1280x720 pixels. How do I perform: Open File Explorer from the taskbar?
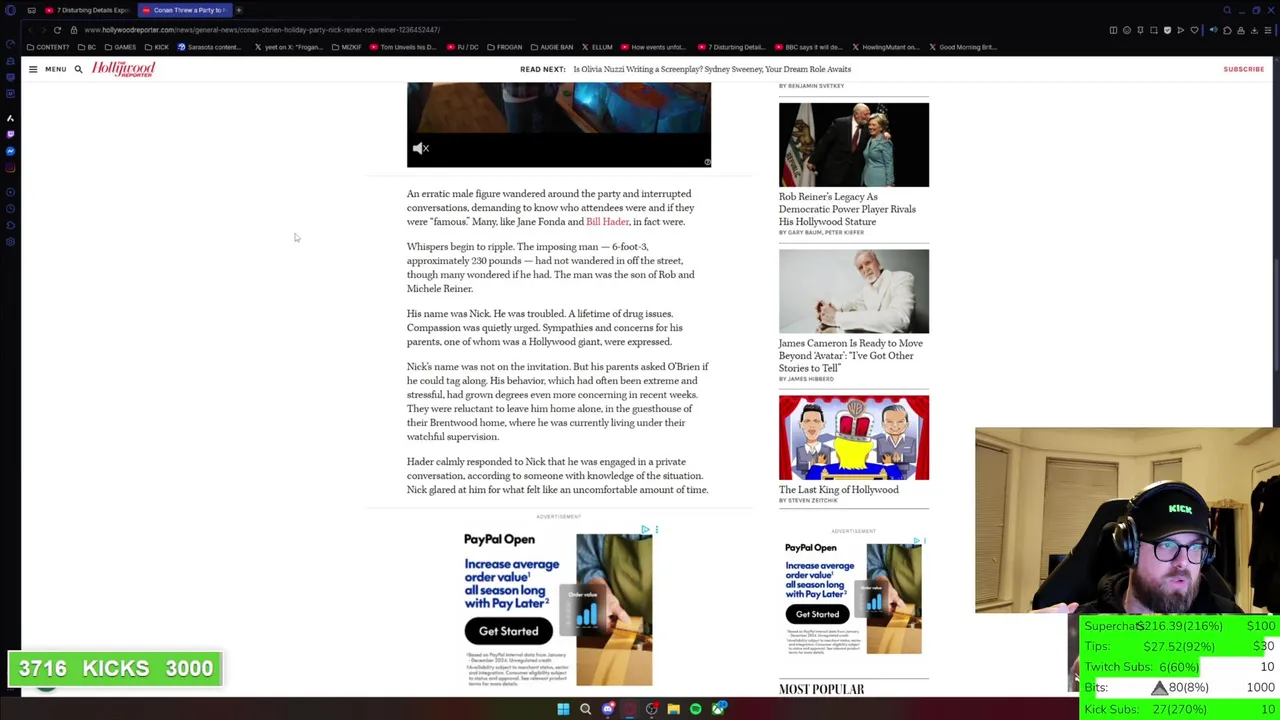(673, 709)
